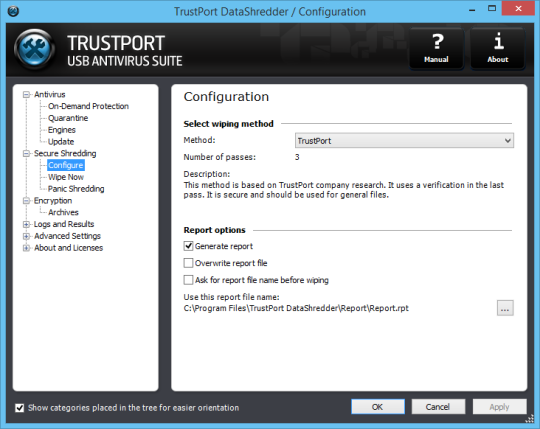Viewport: 540px width, 429px height.
Task: Open the About info button
Action: coord(498,49)
